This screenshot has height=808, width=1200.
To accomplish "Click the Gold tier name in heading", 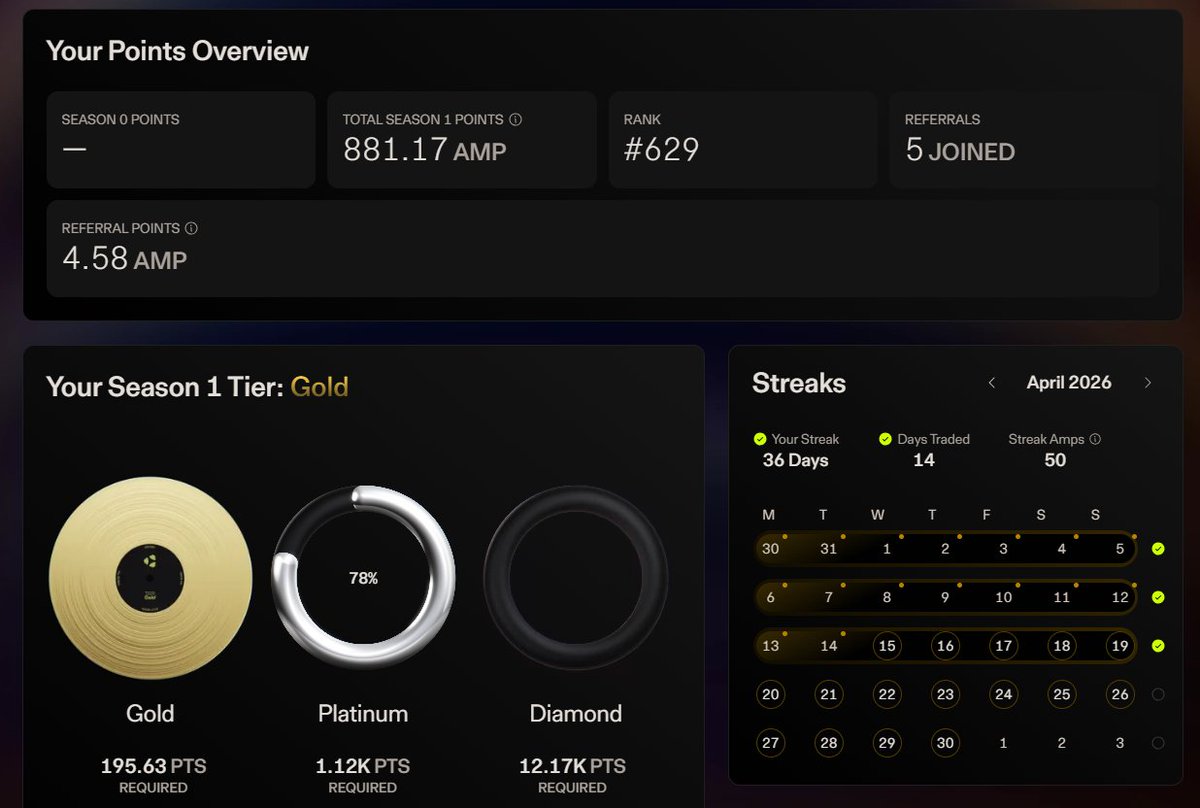I will [x=319, y=386].
